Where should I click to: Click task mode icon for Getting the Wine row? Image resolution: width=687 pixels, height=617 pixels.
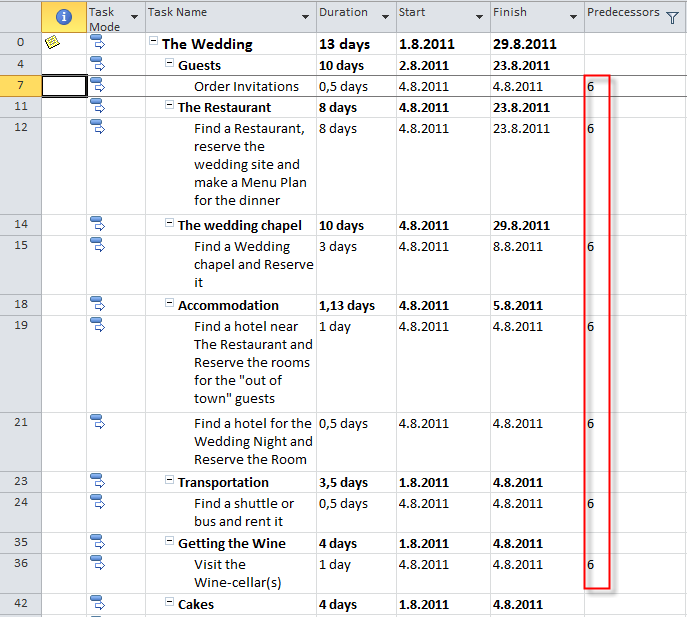pyautogui.click(x=98, y=543)
